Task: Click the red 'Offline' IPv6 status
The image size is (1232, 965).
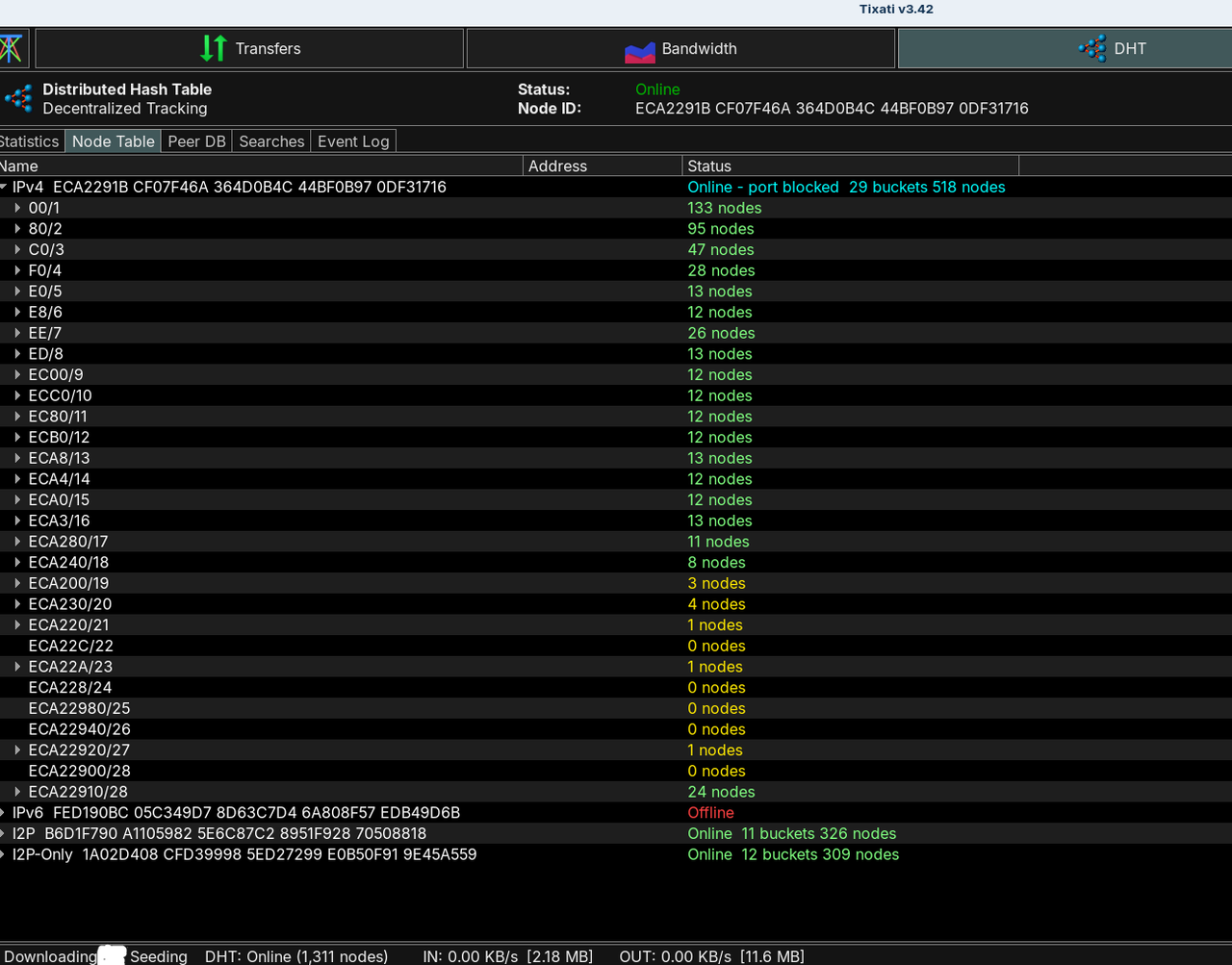Action: pos(710,813)
